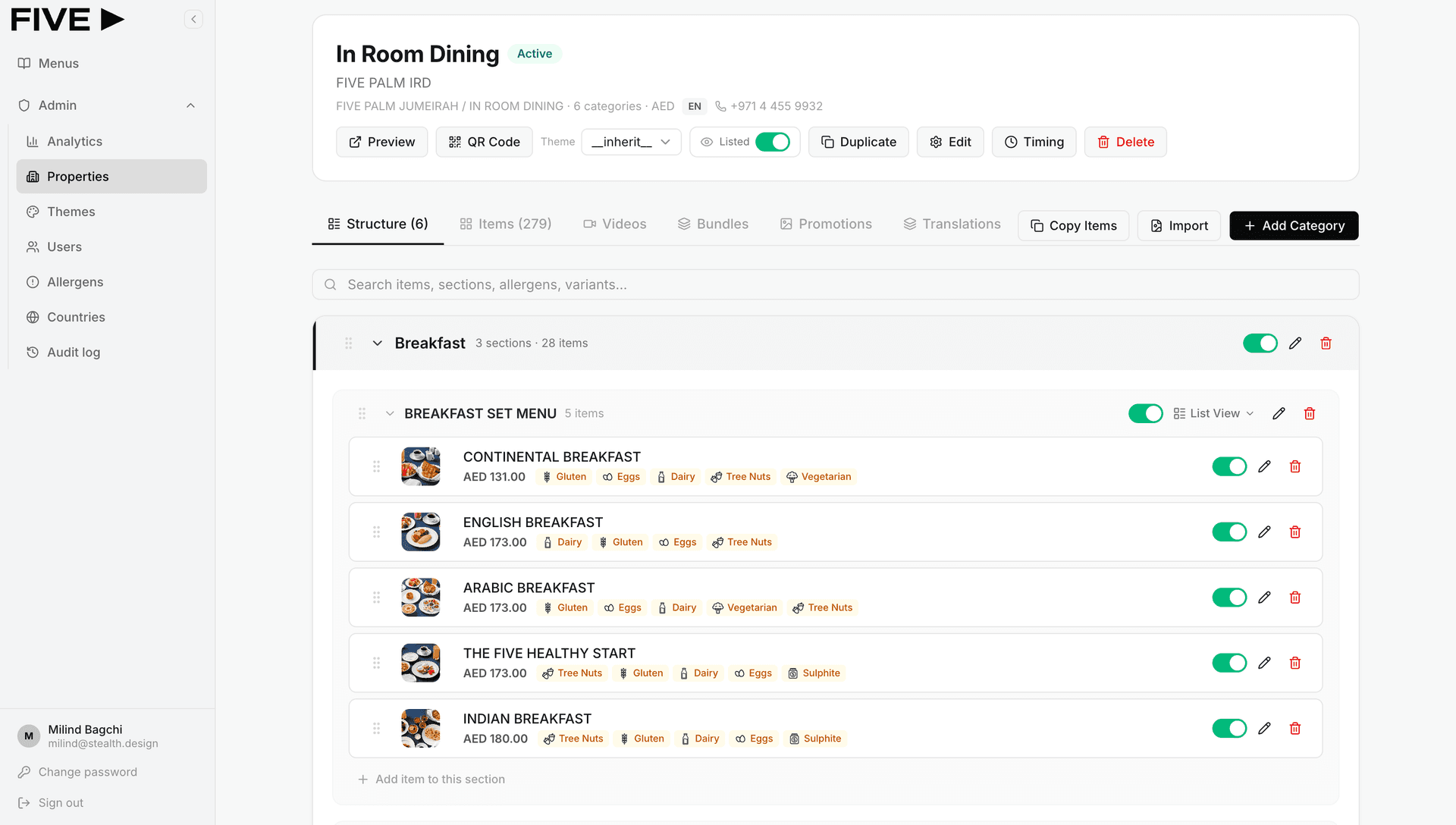Open the Promotions tab
The image size is (1456, 825).
[x=826, y=224]
